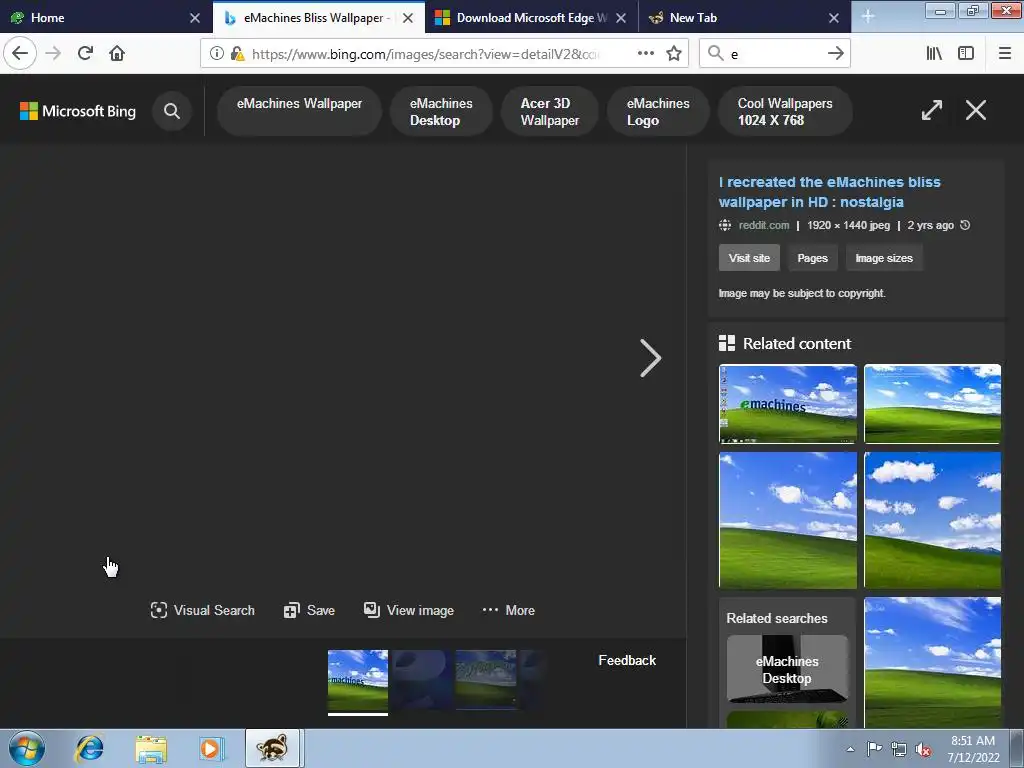This screenshot has width=1024, height=768.
Task: Click the Microsoft Bing logo
Action: tap(78, 111)
